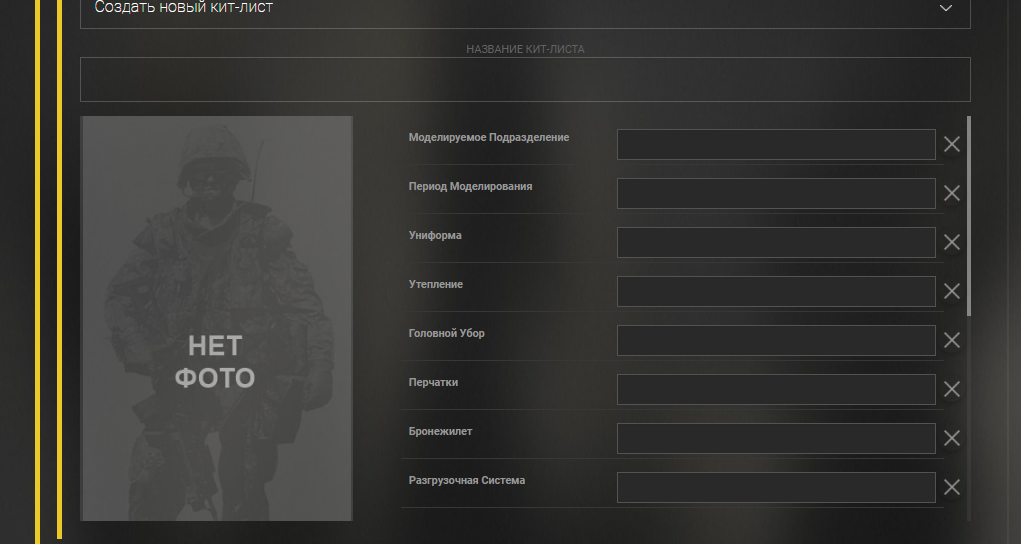The width and height of the screenshot is (1021, 544).
Task: Select the 'Период Моделирования' label text
Action: click(470, 186)
